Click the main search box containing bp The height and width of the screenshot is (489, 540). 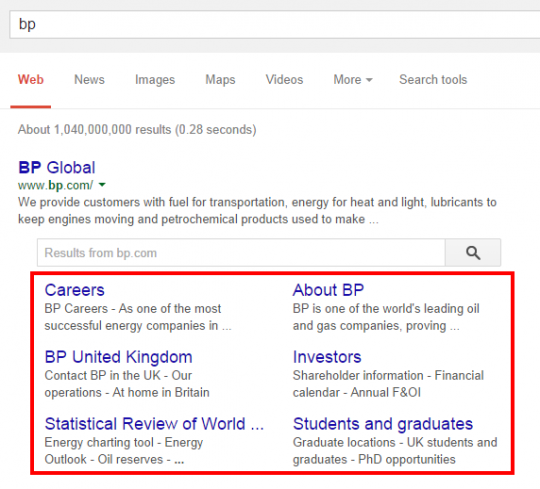(274, 24)
